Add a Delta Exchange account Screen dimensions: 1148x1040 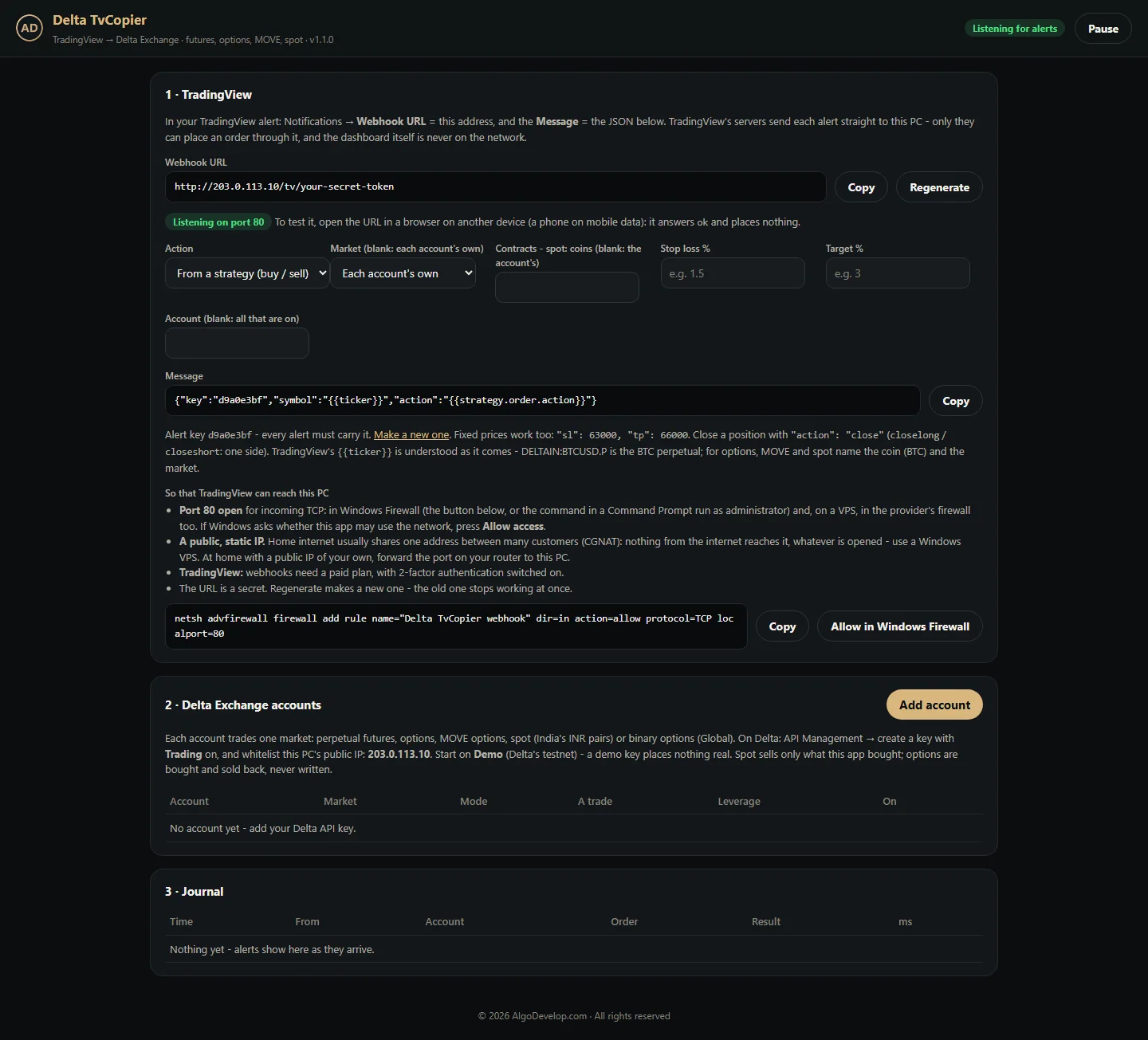[934, 704]
